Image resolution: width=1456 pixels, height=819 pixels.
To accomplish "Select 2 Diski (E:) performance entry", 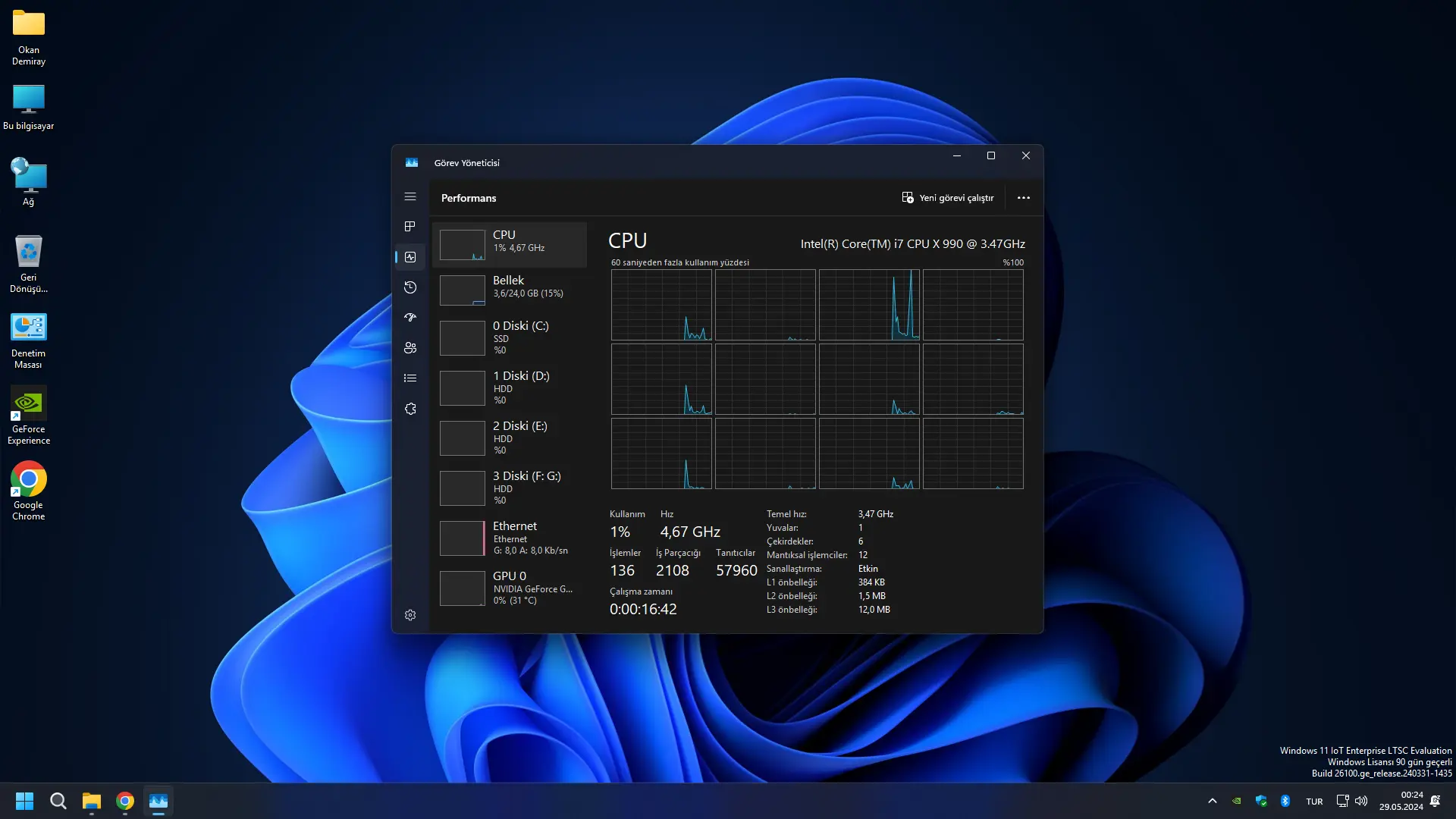I will click(x=510, y=438).
